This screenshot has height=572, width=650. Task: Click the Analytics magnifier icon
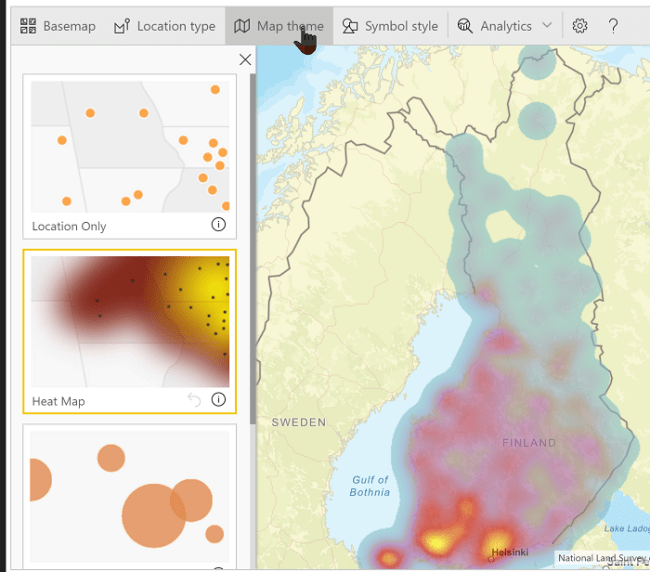coord(466,26)
